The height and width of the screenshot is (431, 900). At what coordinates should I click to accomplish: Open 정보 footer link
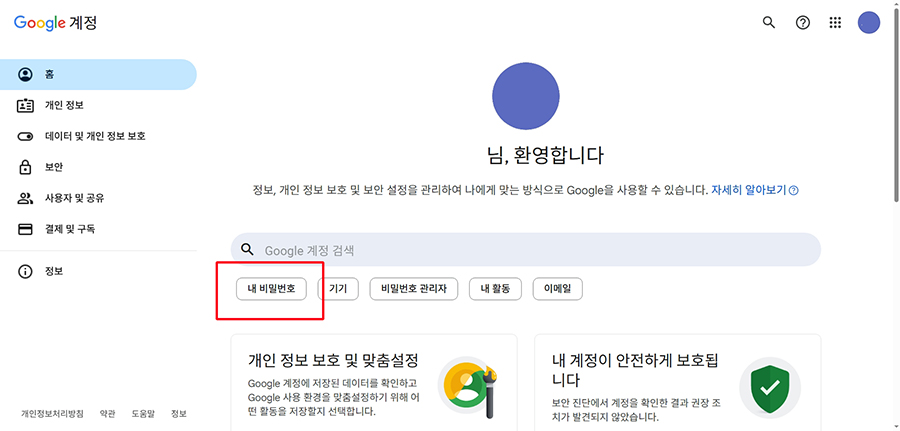coord(179,414)
